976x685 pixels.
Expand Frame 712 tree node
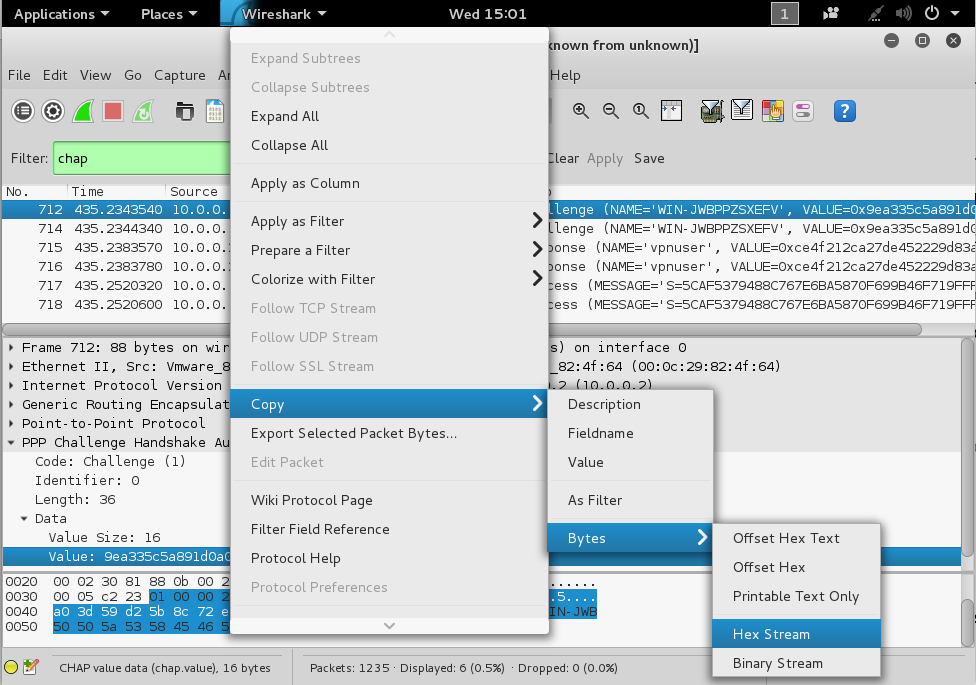click(11, 347)
